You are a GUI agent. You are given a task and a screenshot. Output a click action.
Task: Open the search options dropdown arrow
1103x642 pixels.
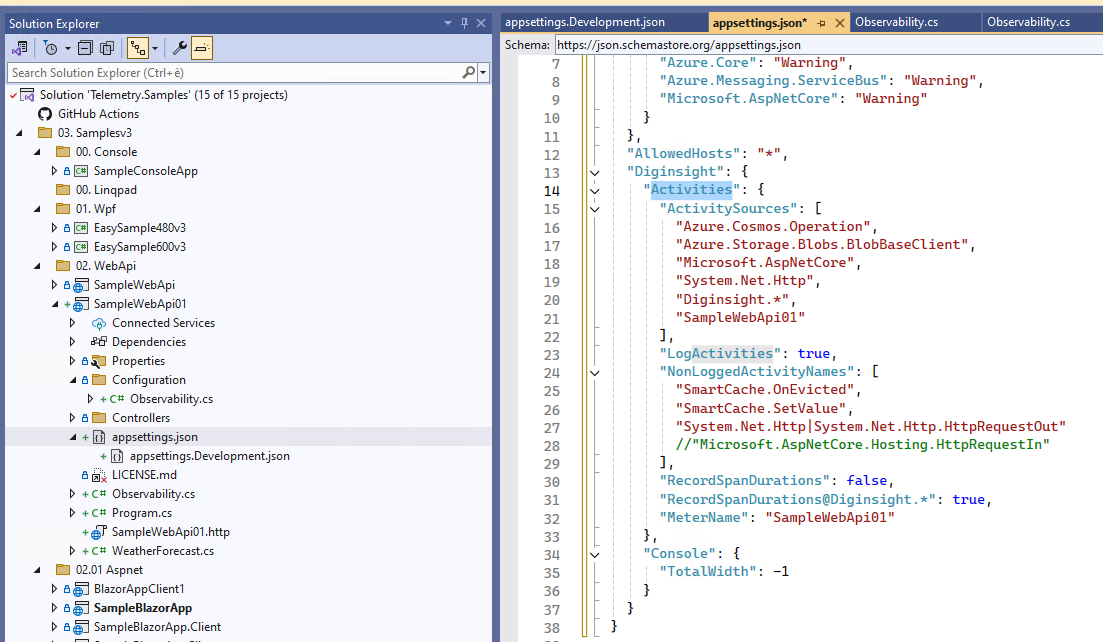[x=484, y=73]
